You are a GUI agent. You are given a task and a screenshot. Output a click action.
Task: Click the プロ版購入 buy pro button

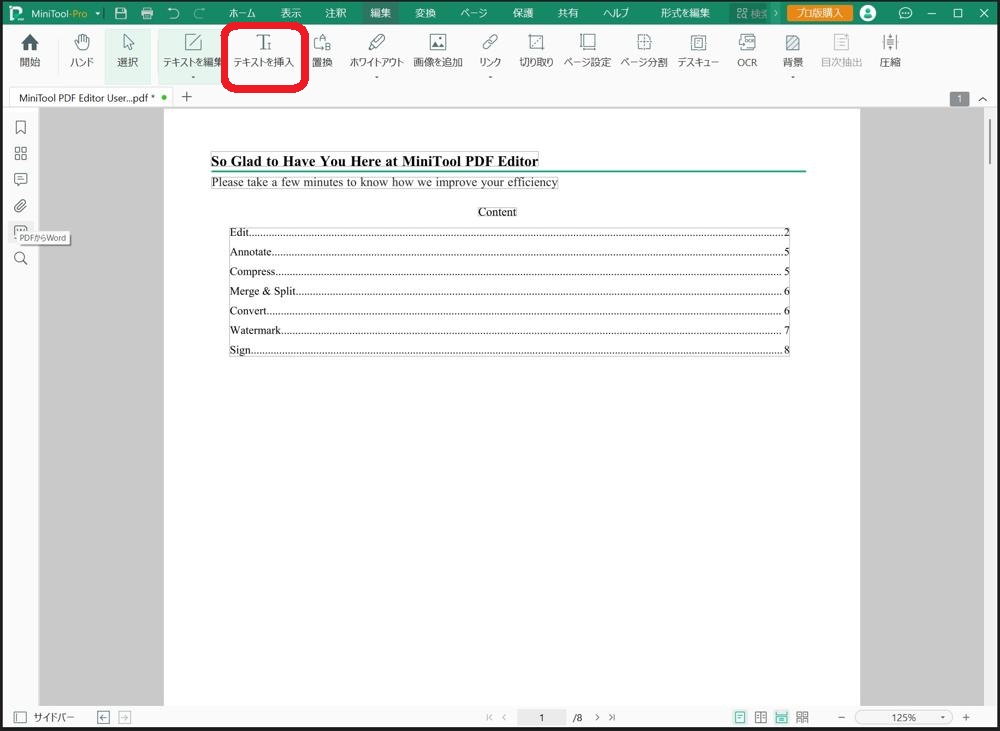(820, 13)
